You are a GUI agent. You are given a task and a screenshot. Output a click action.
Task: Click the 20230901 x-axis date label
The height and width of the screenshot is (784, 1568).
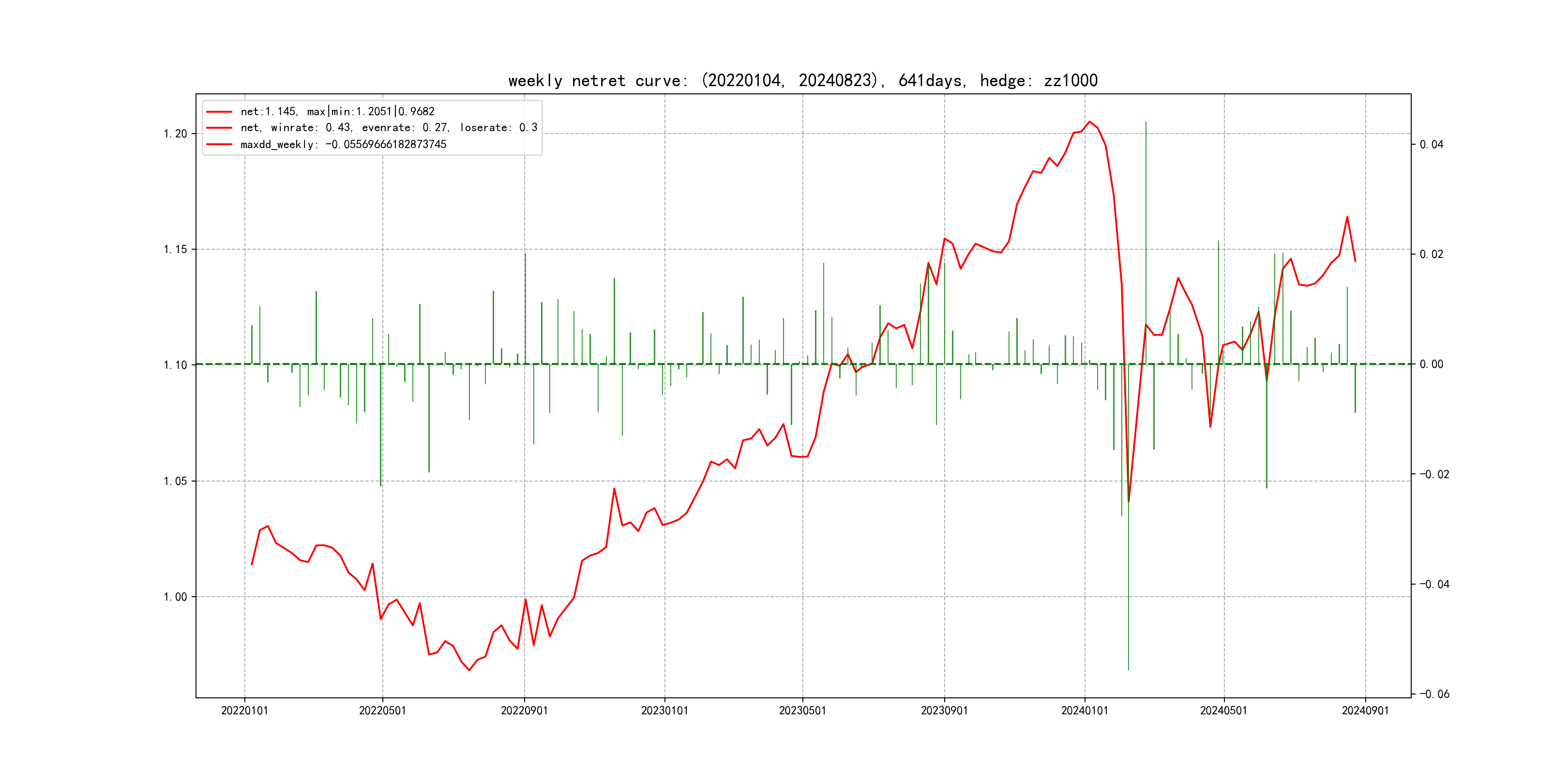[944, 711]
